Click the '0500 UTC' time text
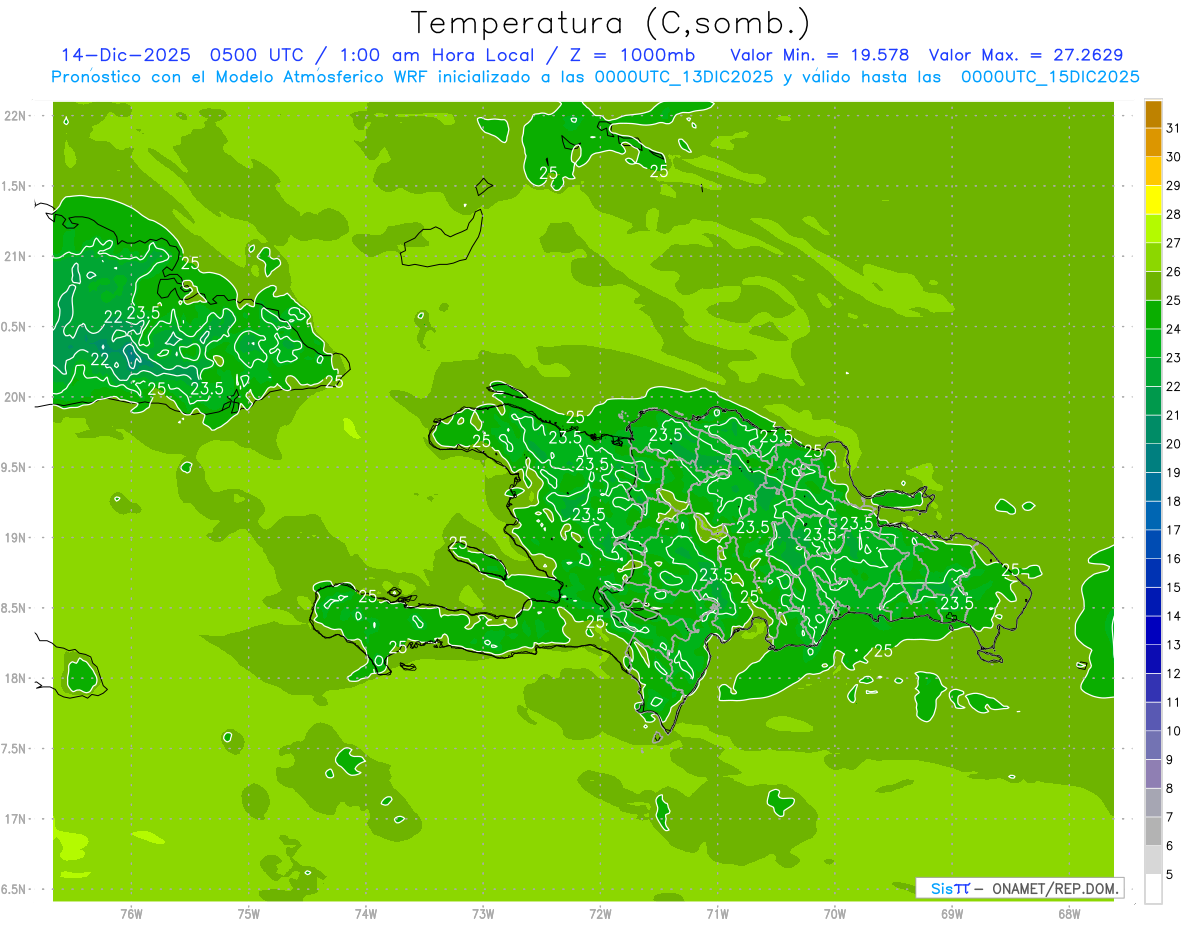The width and height of the screenshot is (1200, 927). pos(258,55)
